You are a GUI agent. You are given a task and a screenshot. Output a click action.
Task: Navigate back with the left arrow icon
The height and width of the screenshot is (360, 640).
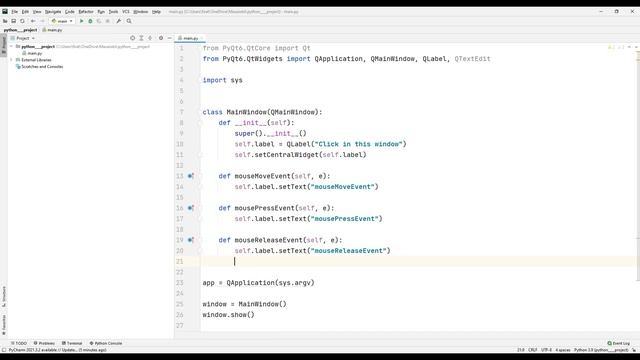point(33,21)
